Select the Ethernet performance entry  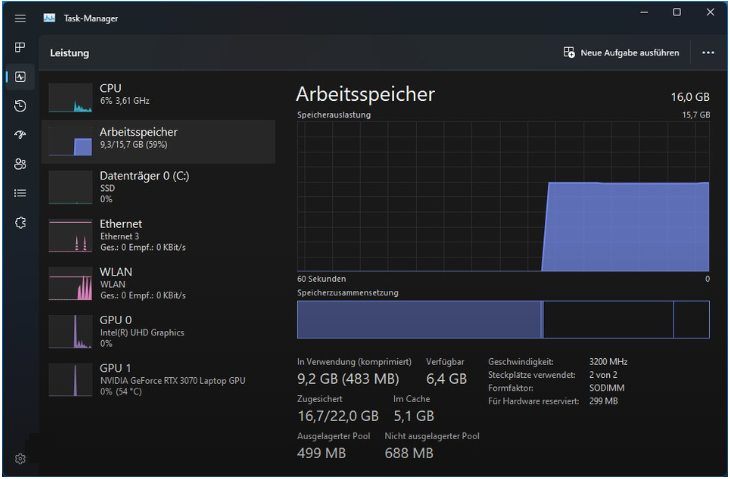[158, 236]
